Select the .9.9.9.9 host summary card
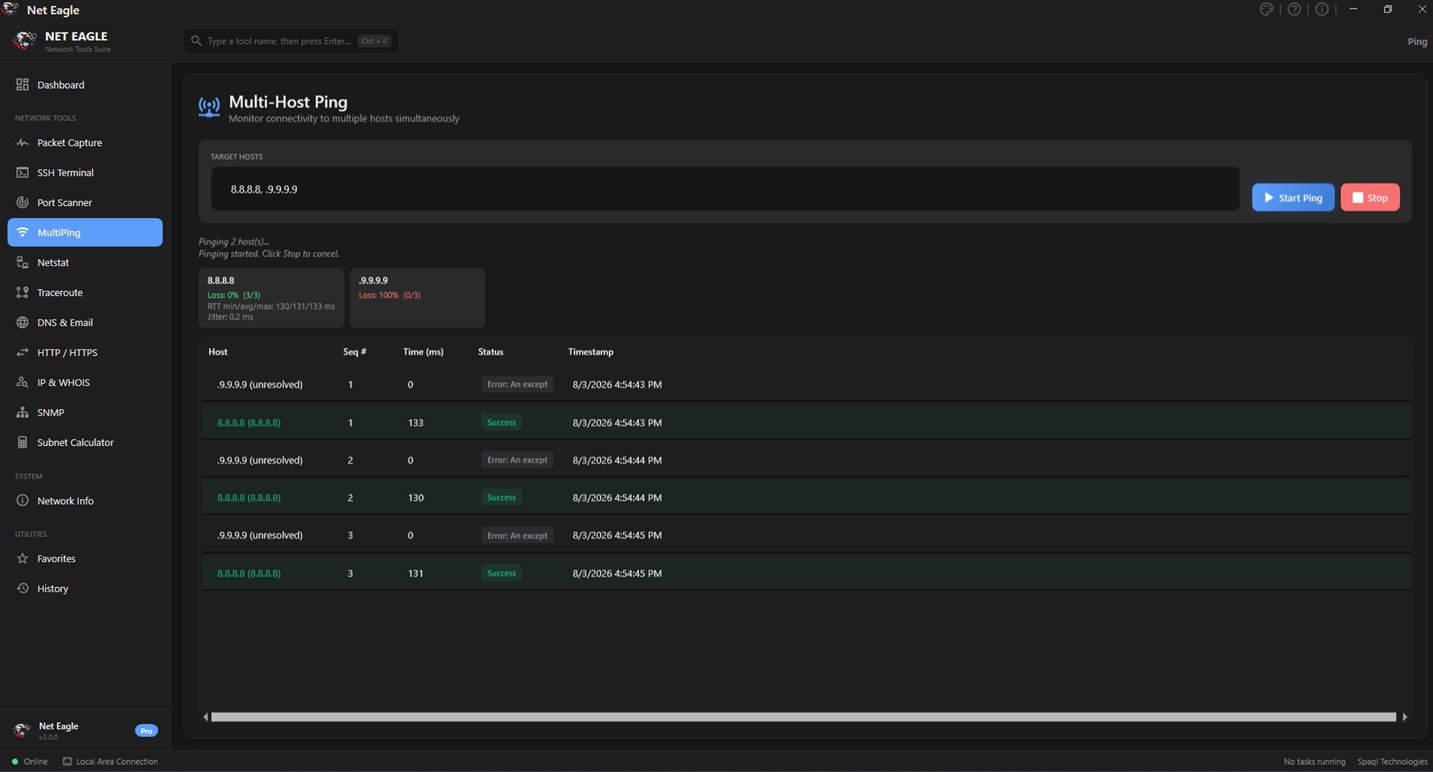The image size is (1433, 772). coord(417,298)
